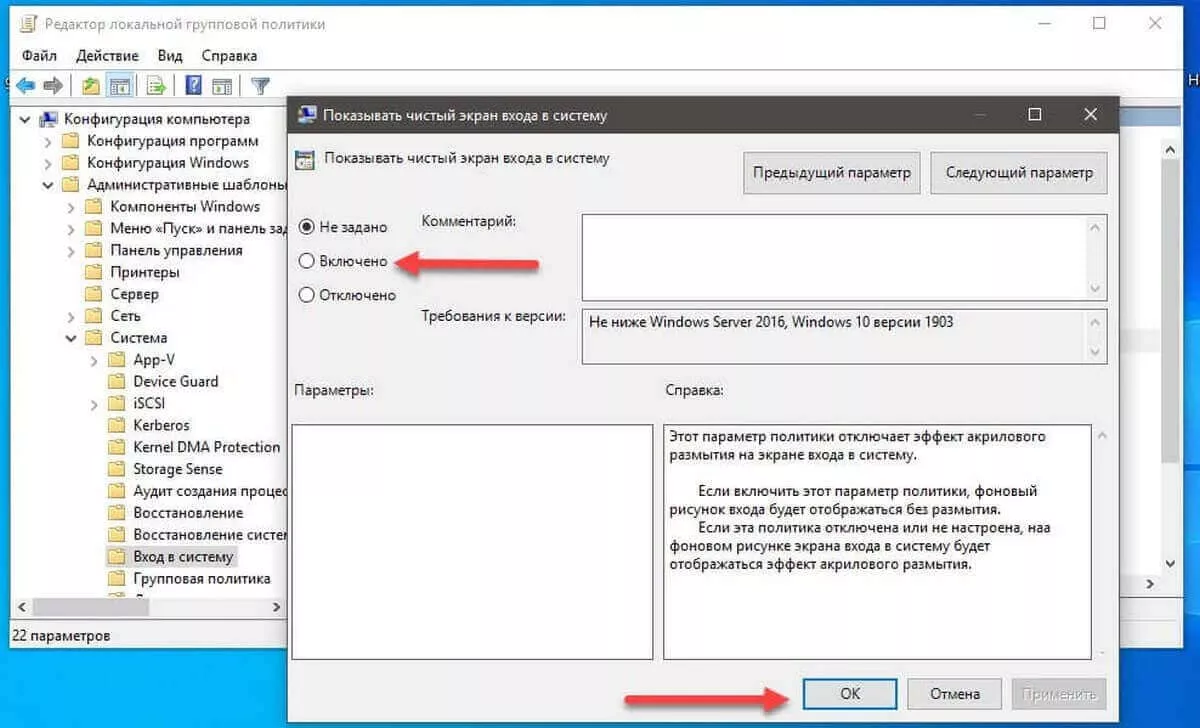Click the right arrow of the tree horizontal scrollbar

pyautogui.click(x=277, y=607)
